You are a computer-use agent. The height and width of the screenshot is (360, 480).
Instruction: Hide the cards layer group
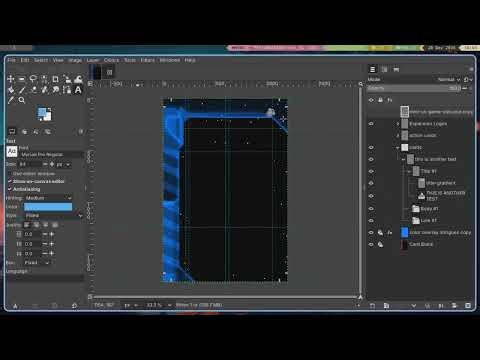coord(371,147)
